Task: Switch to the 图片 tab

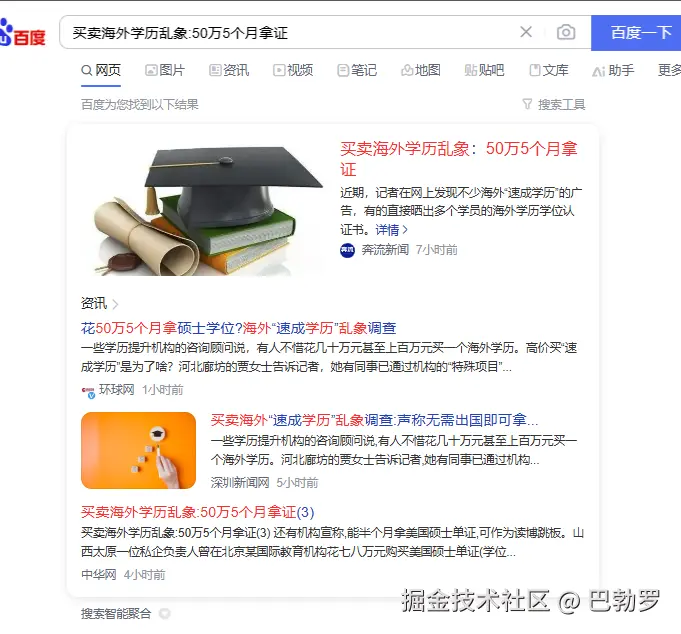Action: 165,70
